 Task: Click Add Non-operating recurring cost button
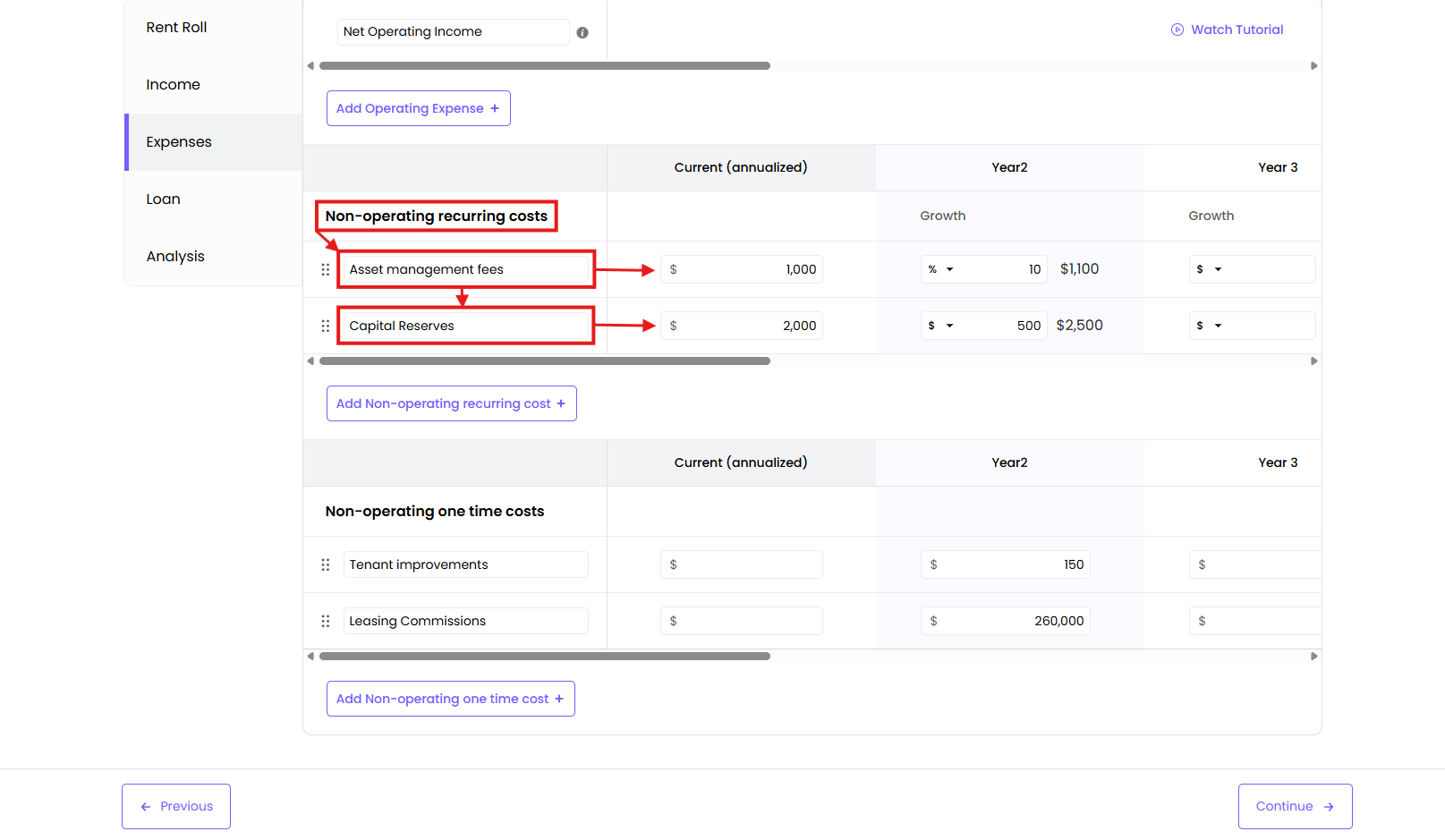click(x=451, y=403)
